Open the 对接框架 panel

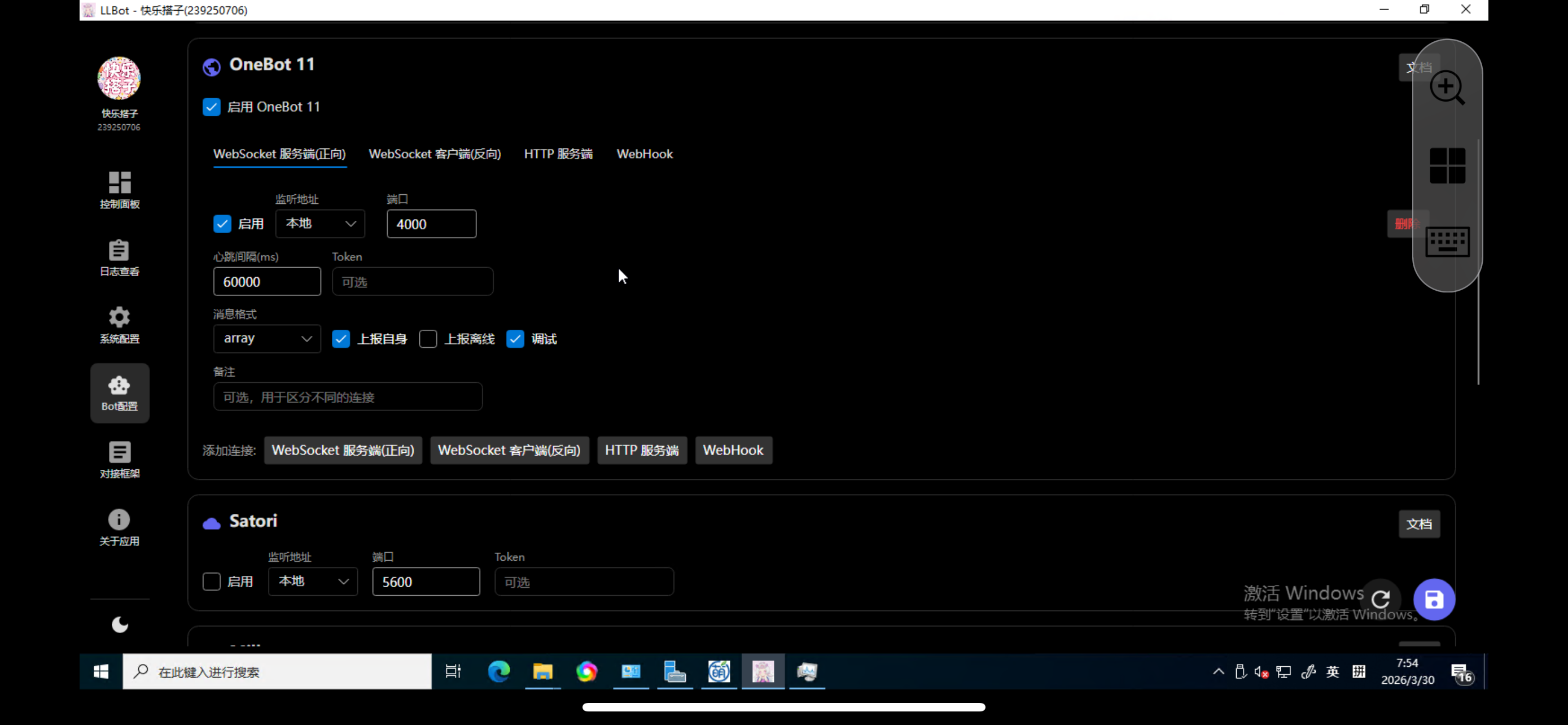119,460
